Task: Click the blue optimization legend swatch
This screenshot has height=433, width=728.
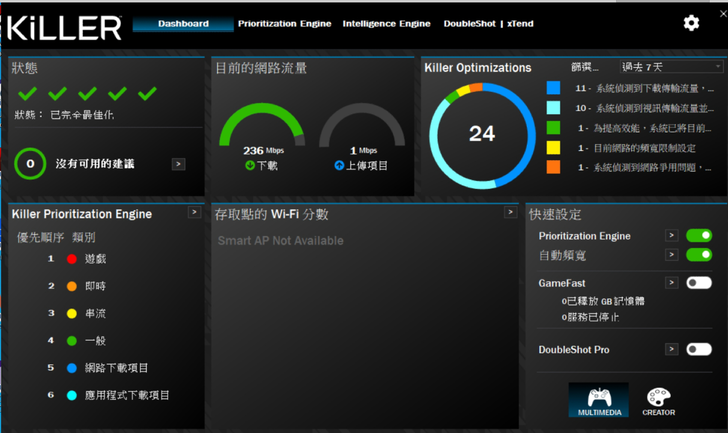Action: click(x=553, y=88)
